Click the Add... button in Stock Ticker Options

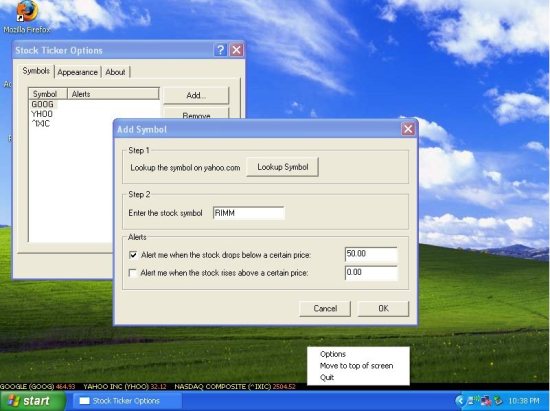coord(196,95)
